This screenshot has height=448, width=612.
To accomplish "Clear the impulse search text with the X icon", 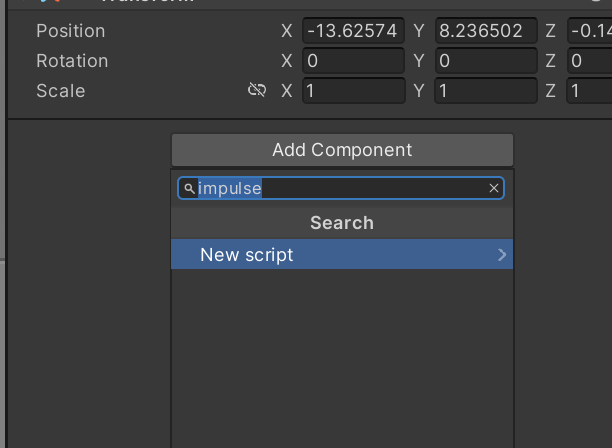I will tap(493, 188).
